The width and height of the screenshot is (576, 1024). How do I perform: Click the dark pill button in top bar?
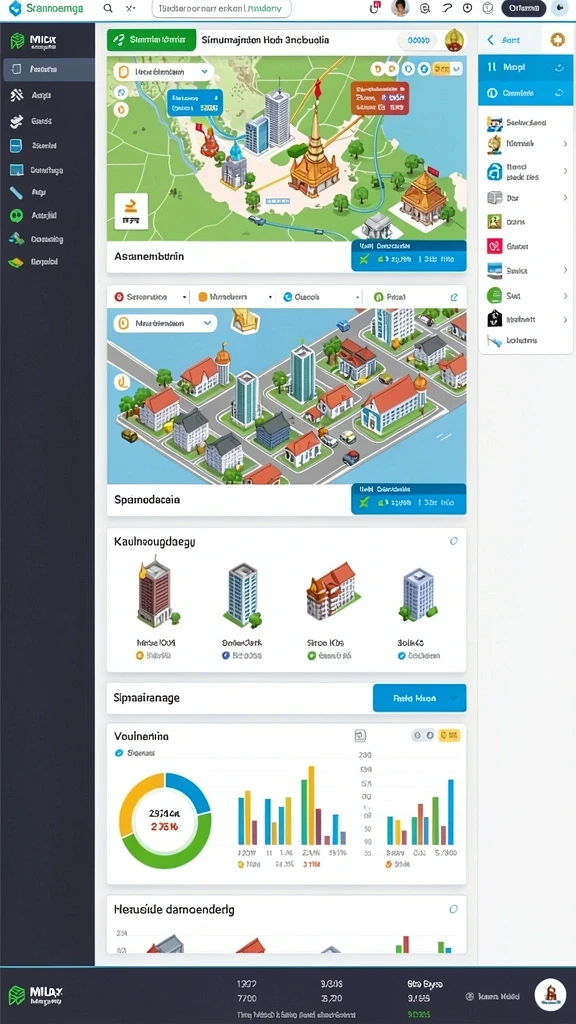pos(524,8)
